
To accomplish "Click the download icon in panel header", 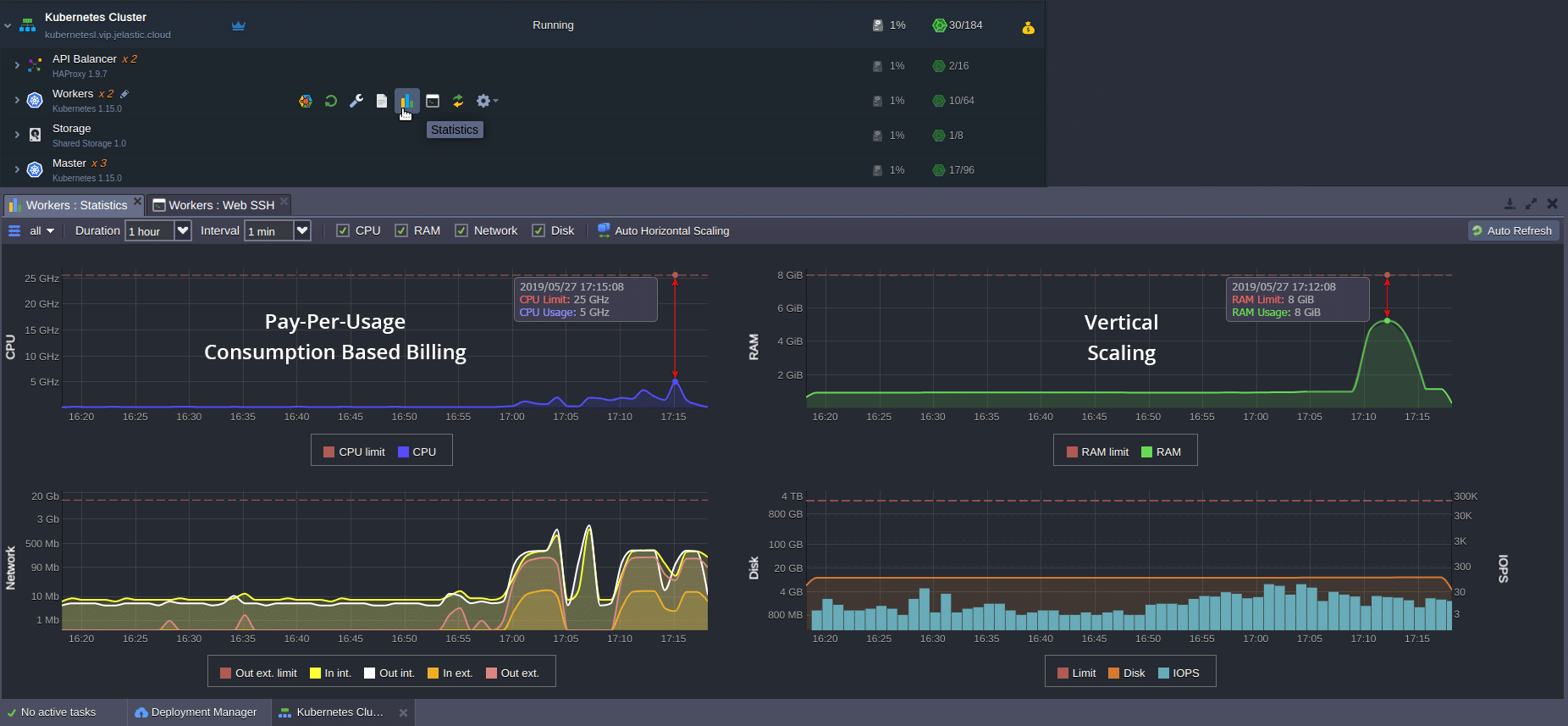I will [x=1510, y=204].
